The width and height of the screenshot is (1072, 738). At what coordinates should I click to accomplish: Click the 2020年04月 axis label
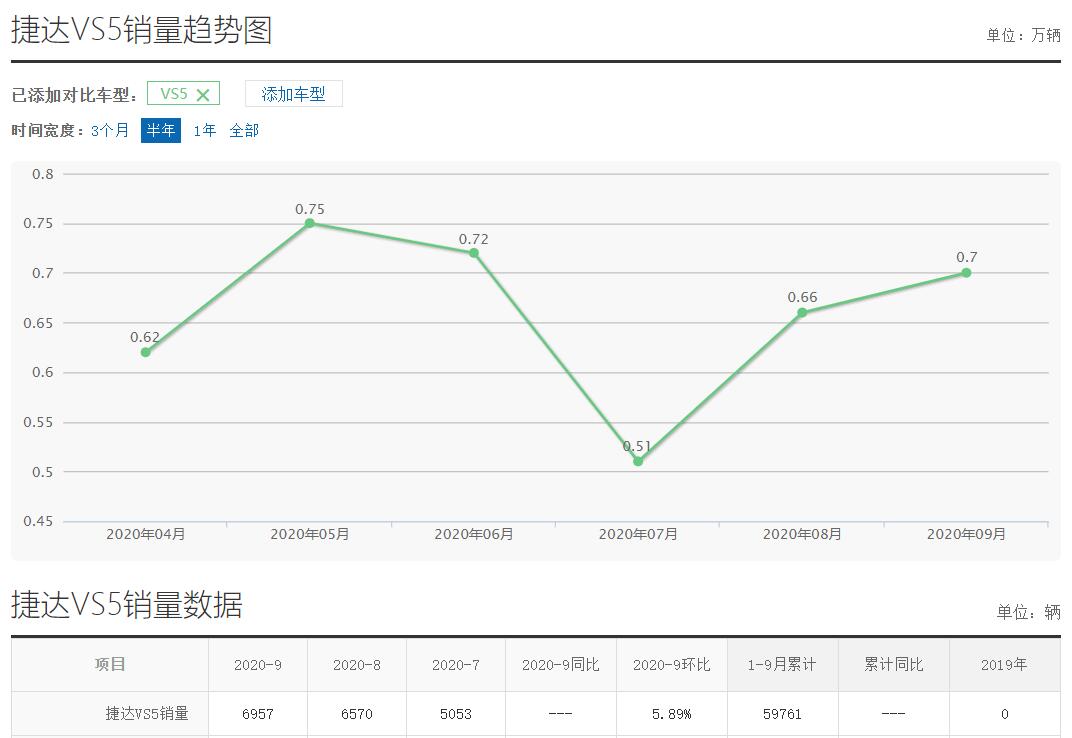point(146,534)
